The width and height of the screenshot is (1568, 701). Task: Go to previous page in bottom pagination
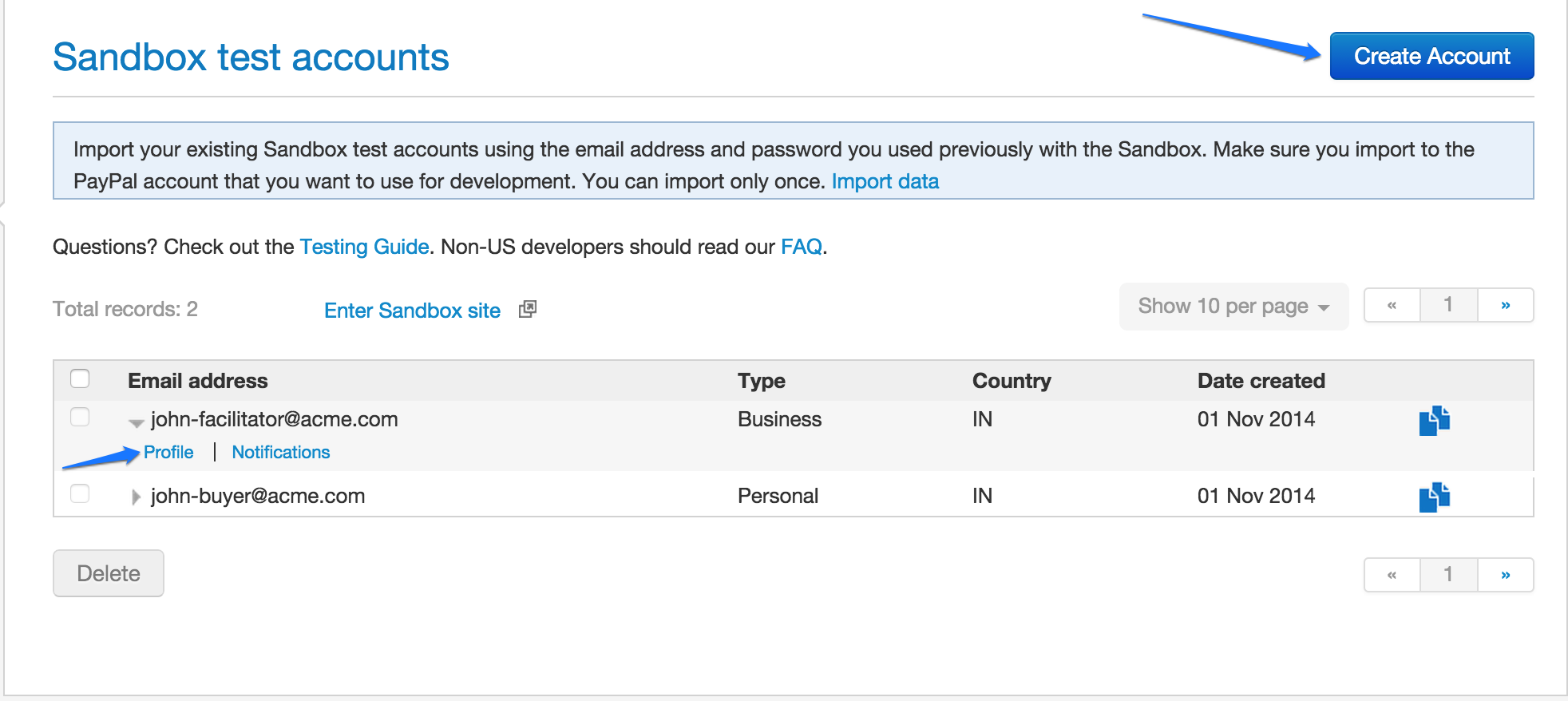[1392, 575]
